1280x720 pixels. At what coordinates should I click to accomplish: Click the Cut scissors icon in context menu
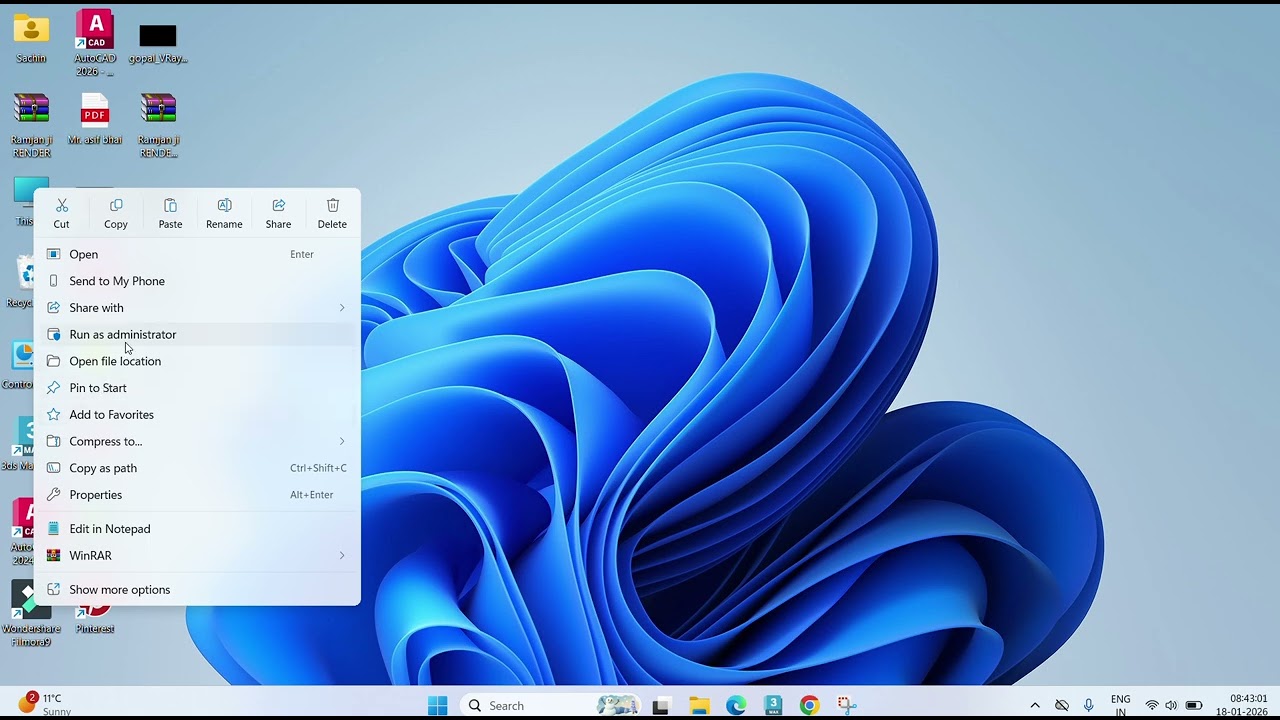[x=62, y=205]
